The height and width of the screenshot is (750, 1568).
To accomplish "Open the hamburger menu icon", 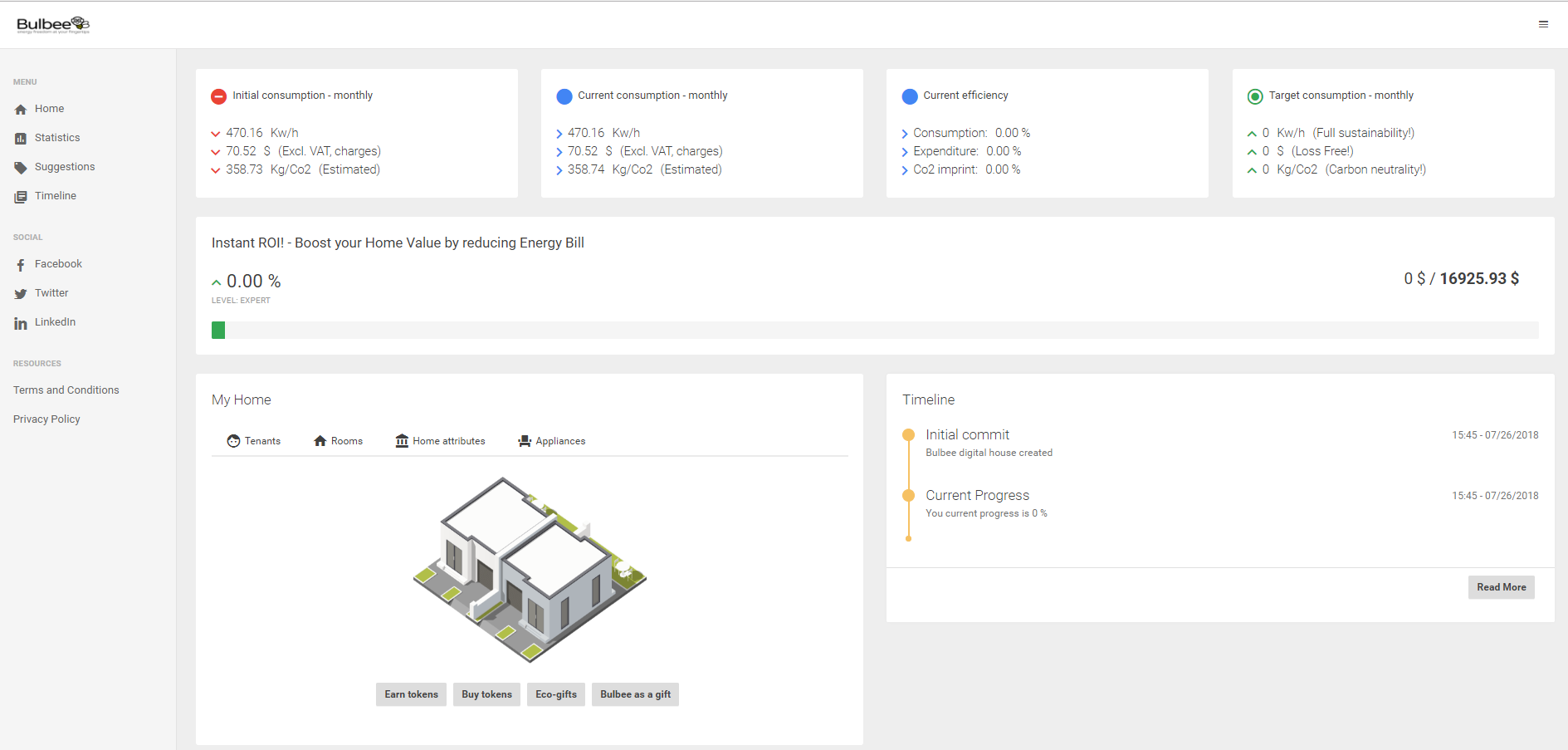I will 1543,24.
